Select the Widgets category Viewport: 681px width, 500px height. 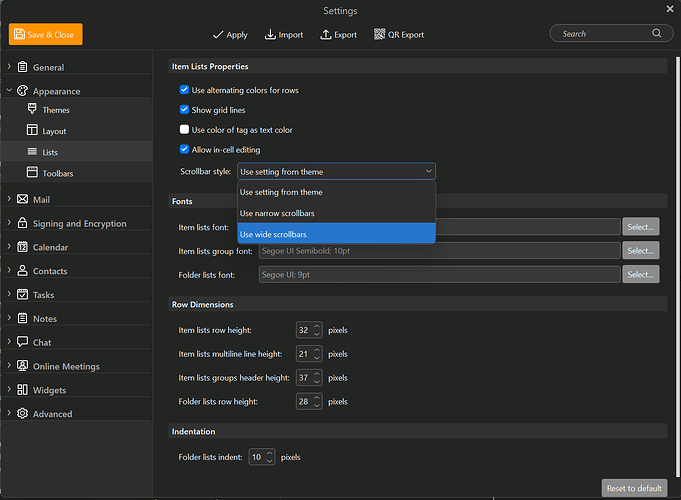pos(50,390)
